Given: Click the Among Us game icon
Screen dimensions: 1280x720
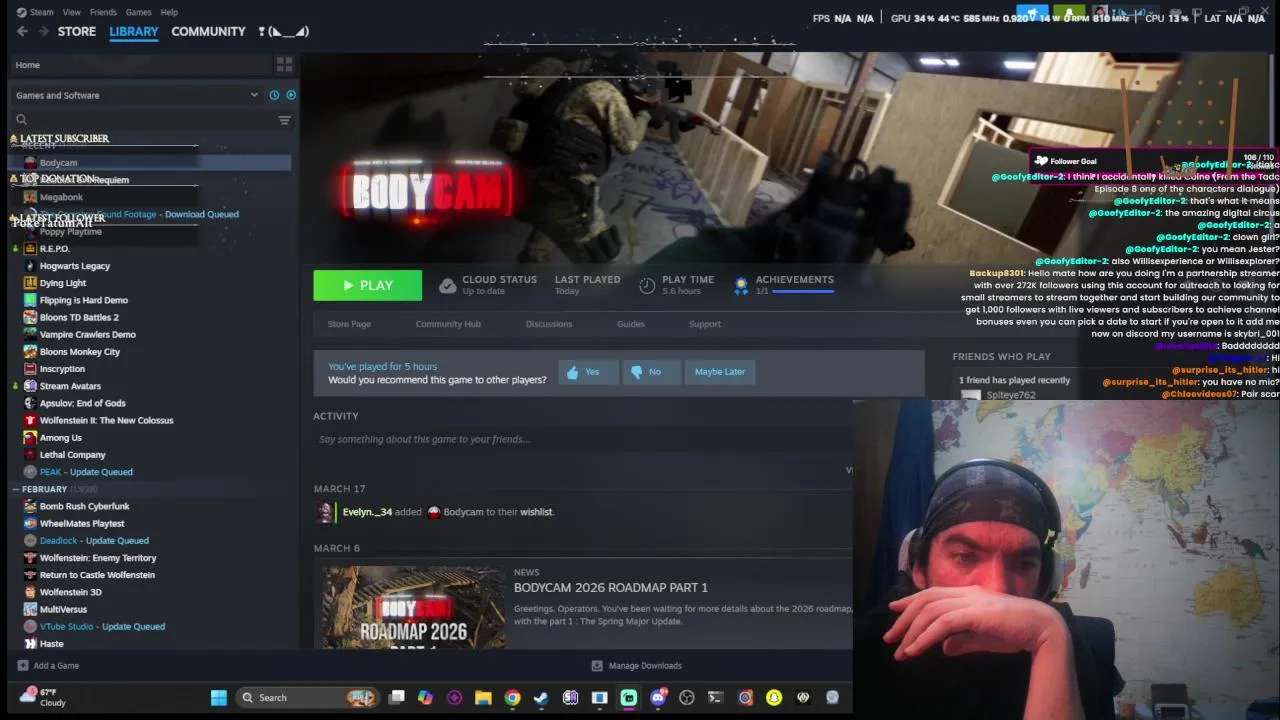Looking at the screenshot, I should point(30,438).
